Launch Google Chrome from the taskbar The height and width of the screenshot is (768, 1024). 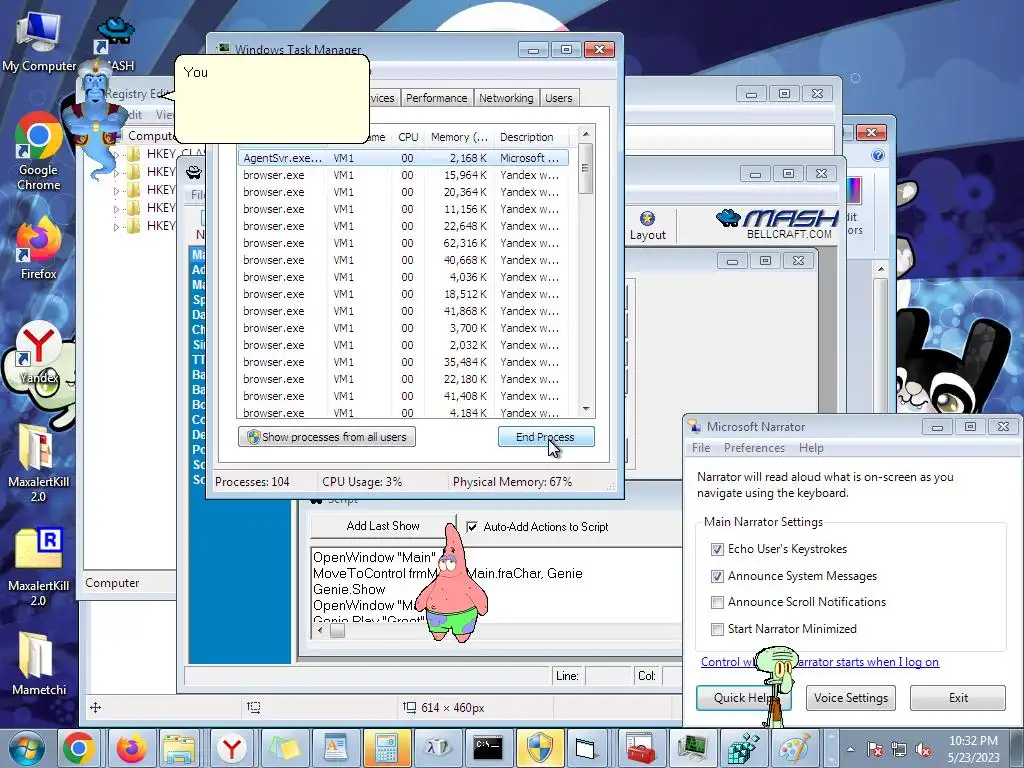[79, 748]
